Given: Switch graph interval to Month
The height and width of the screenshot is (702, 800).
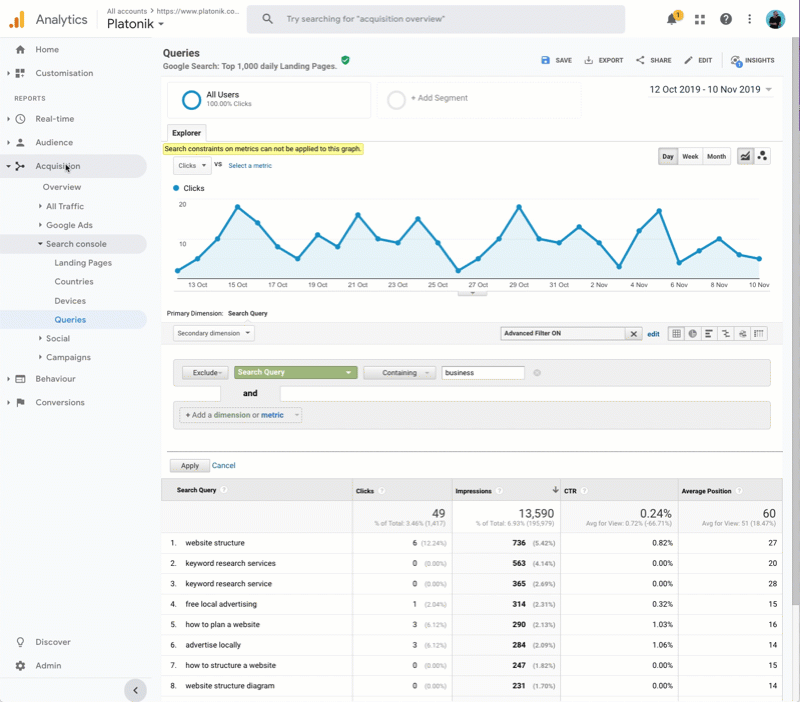Looking at the screenshot, I should pyautogui.click(x=717, y=157).
